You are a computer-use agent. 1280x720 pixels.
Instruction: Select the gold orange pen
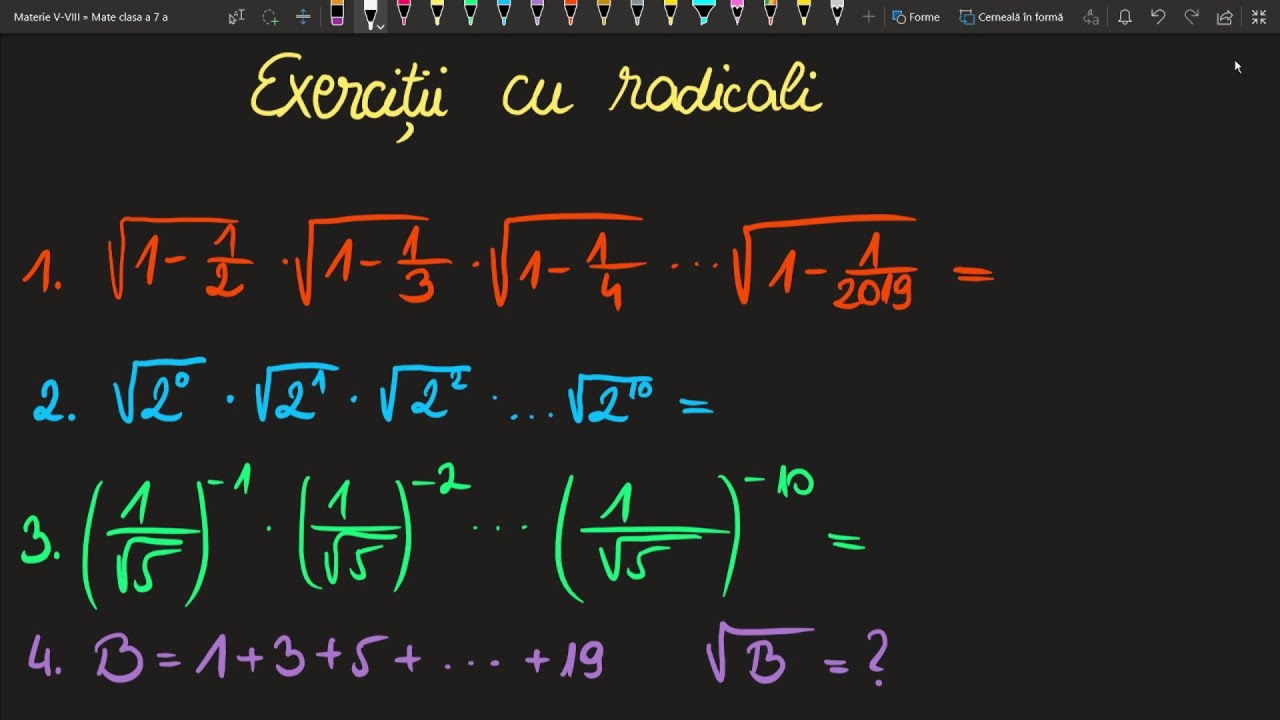pyautogui.click(x=604, y=13)
